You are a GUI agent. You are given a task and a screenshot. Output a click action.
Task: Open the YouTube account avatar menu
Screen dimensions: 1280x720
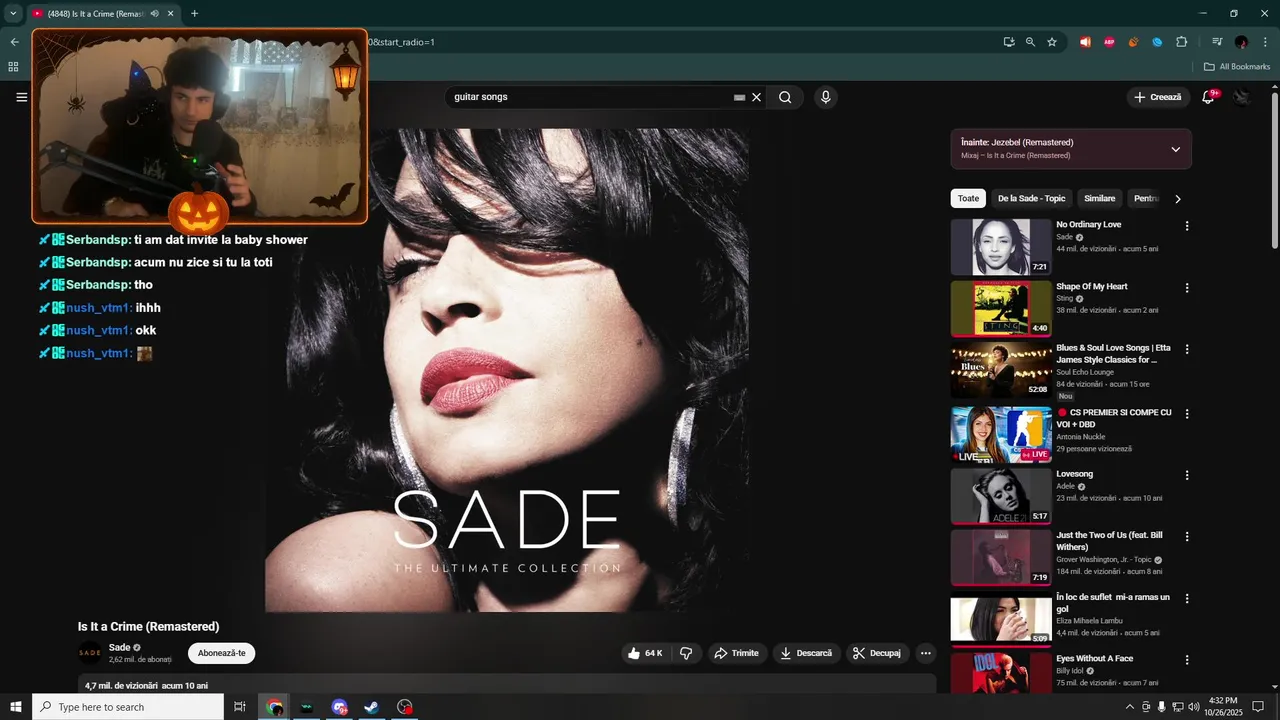pos(1242,97)
